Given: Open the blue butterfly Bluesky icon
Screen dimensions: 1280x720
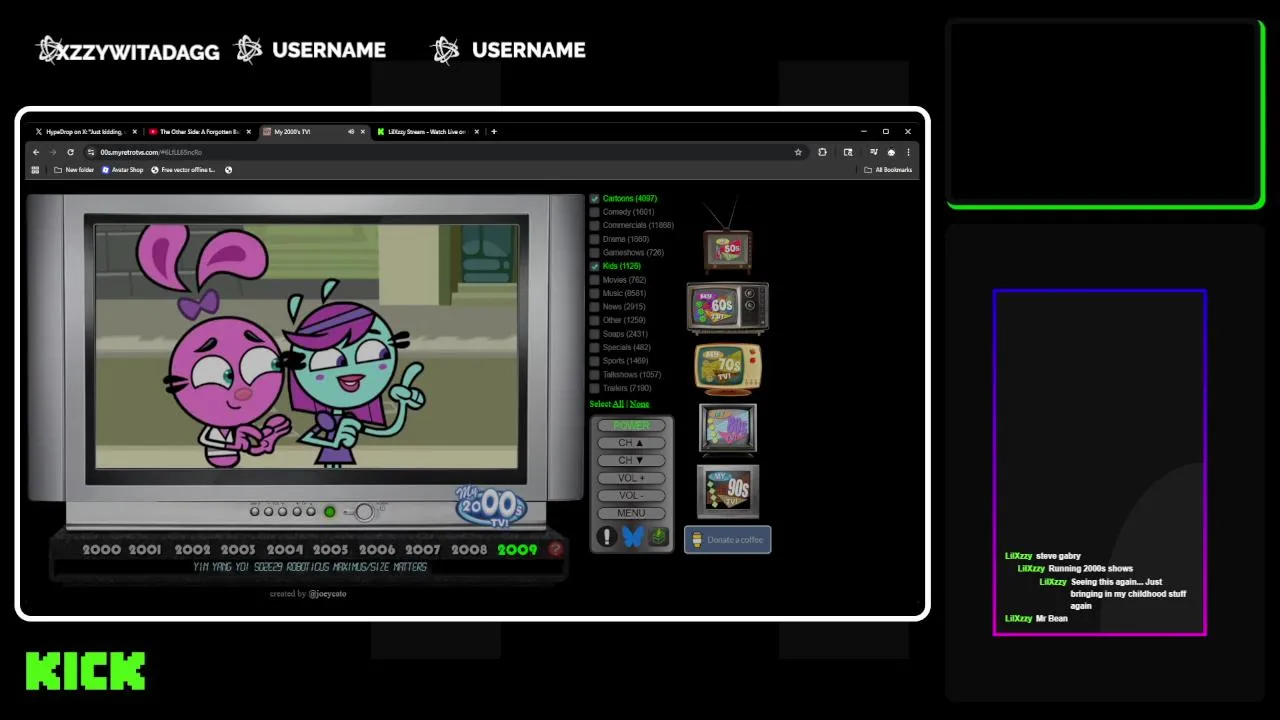Looking at the screenshot, I should pos(633,537).
